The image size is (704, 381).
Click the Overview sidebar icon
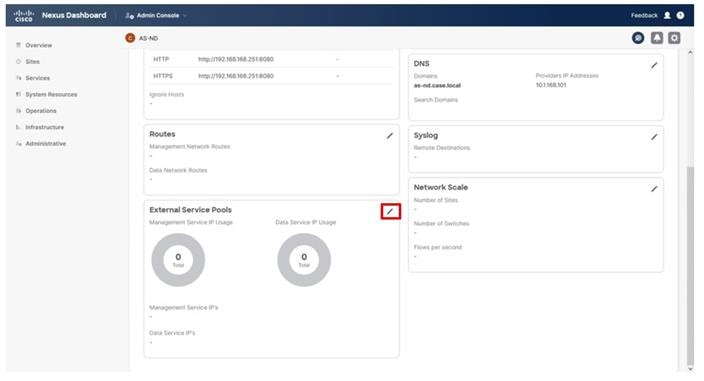(x=18, y=45)
